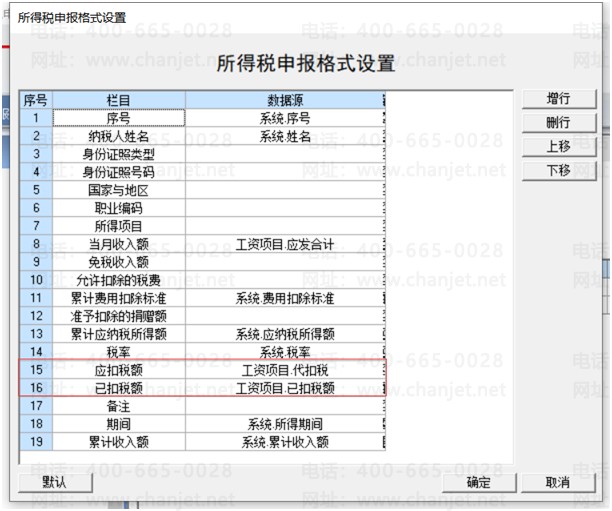Select the 累计应纳税所得额 cell

119,334
